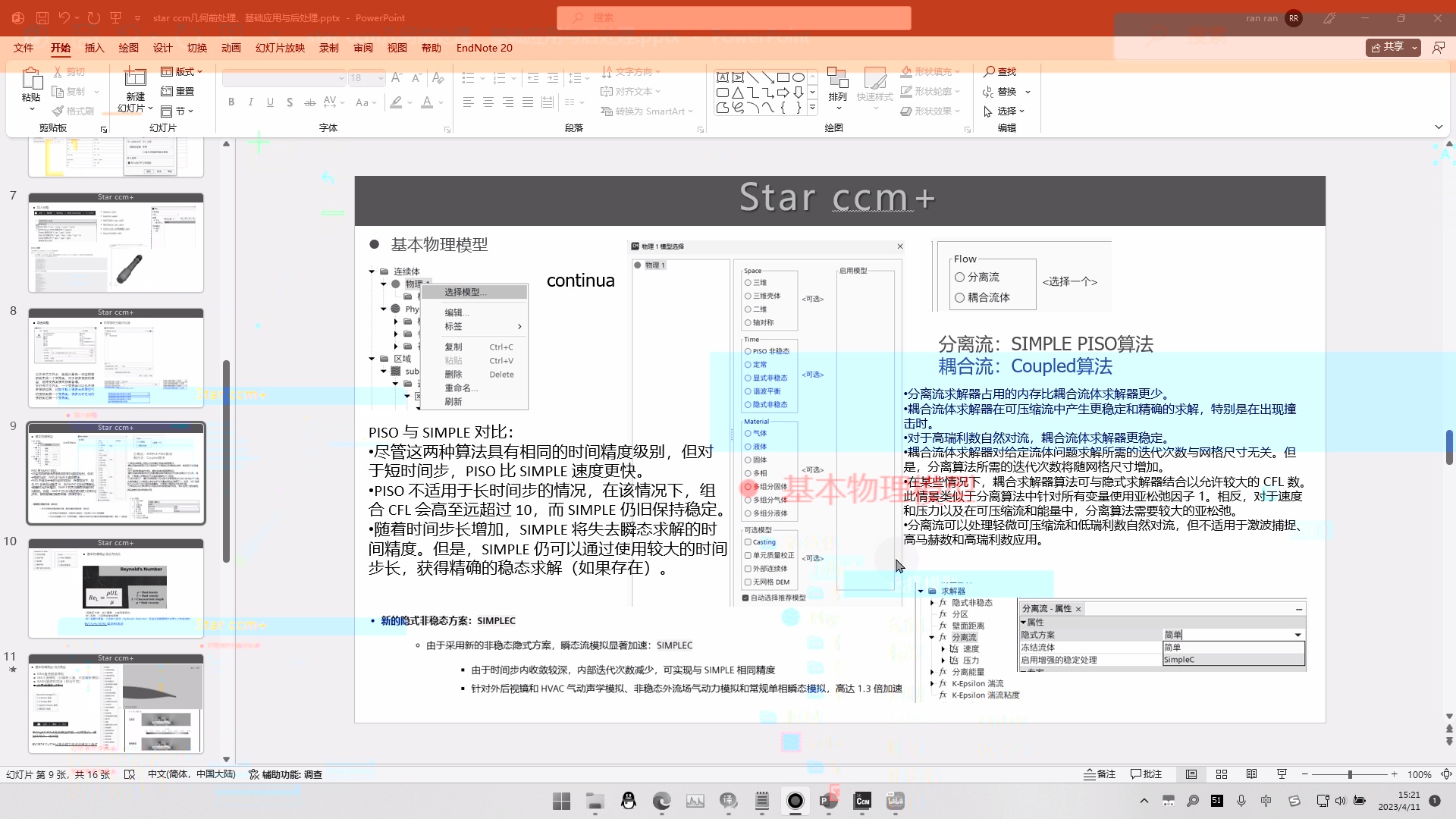
Task: Open the EndNote 20 tab
Action: pos(484,48)
